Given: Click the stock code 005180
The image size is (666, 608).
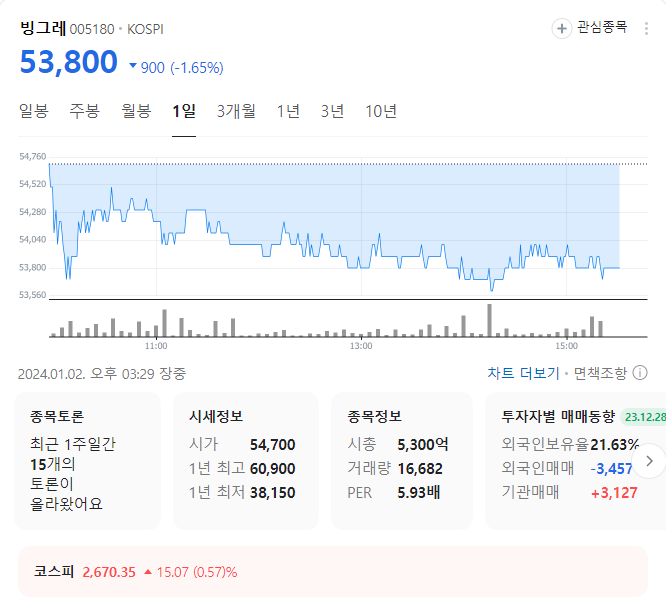Looking at the screenshot, I should (92, 29).
